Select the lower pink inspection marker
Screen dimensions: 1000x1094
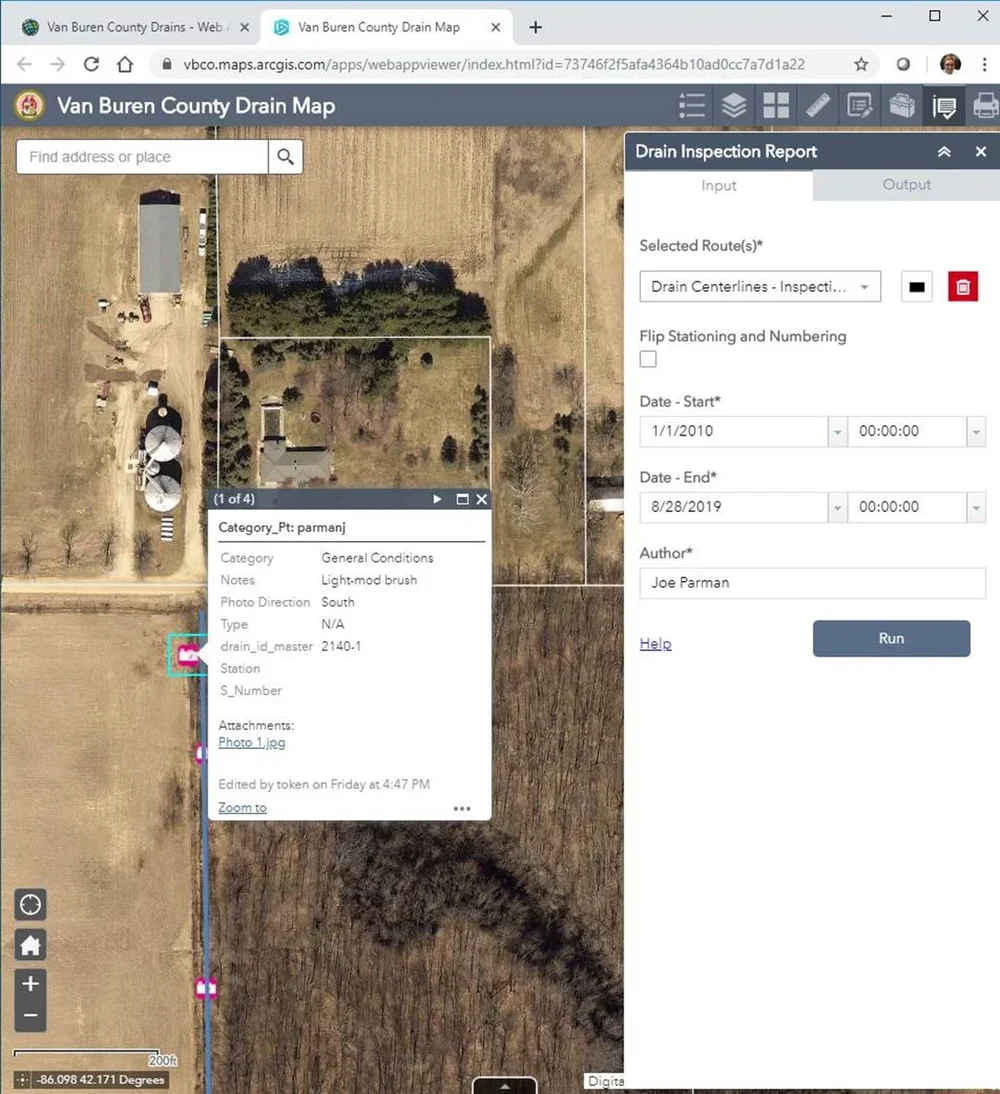[206, 988]
